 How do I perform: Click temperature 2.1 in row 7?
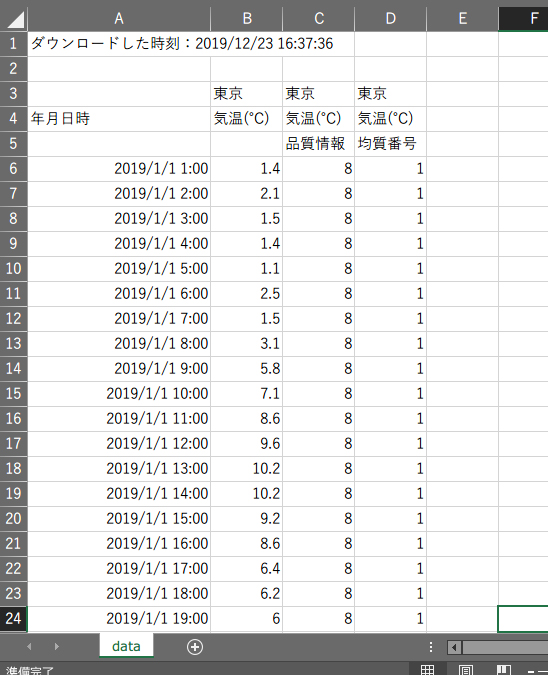247,193
